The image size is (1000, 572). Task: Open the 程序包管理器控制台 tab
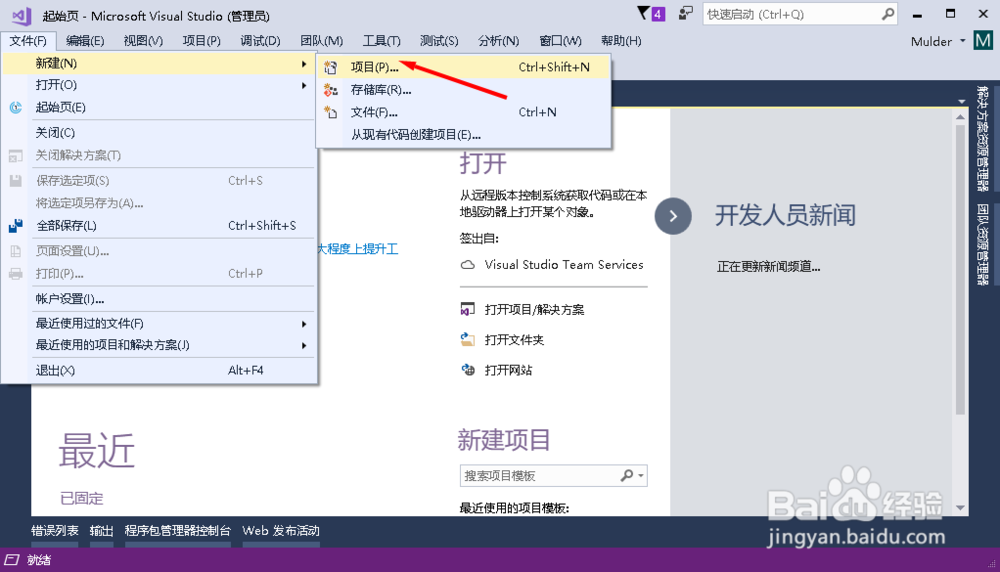tap(177, 531)
